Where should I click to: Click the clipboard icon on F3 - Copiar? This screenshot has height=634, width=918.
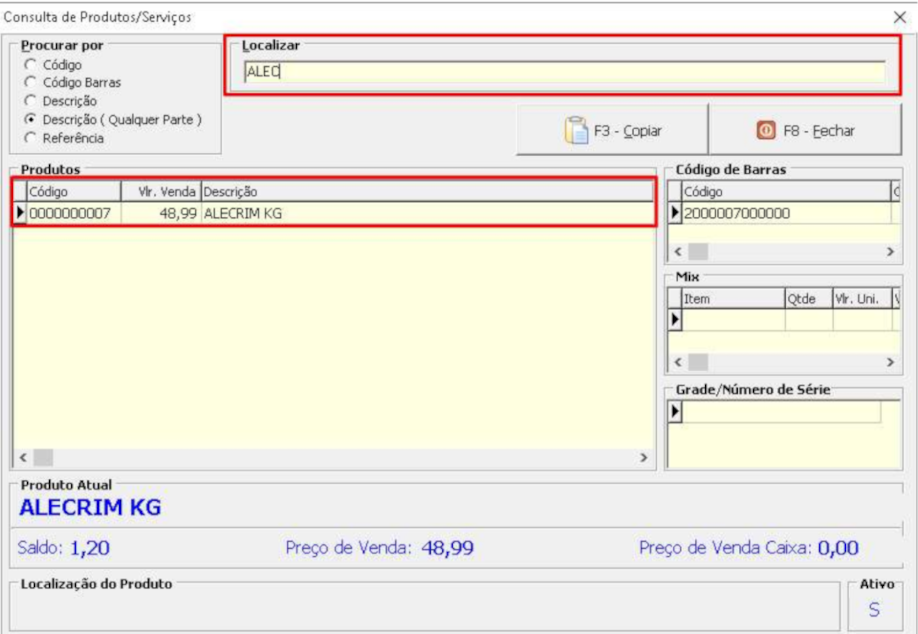coord(576,131)
